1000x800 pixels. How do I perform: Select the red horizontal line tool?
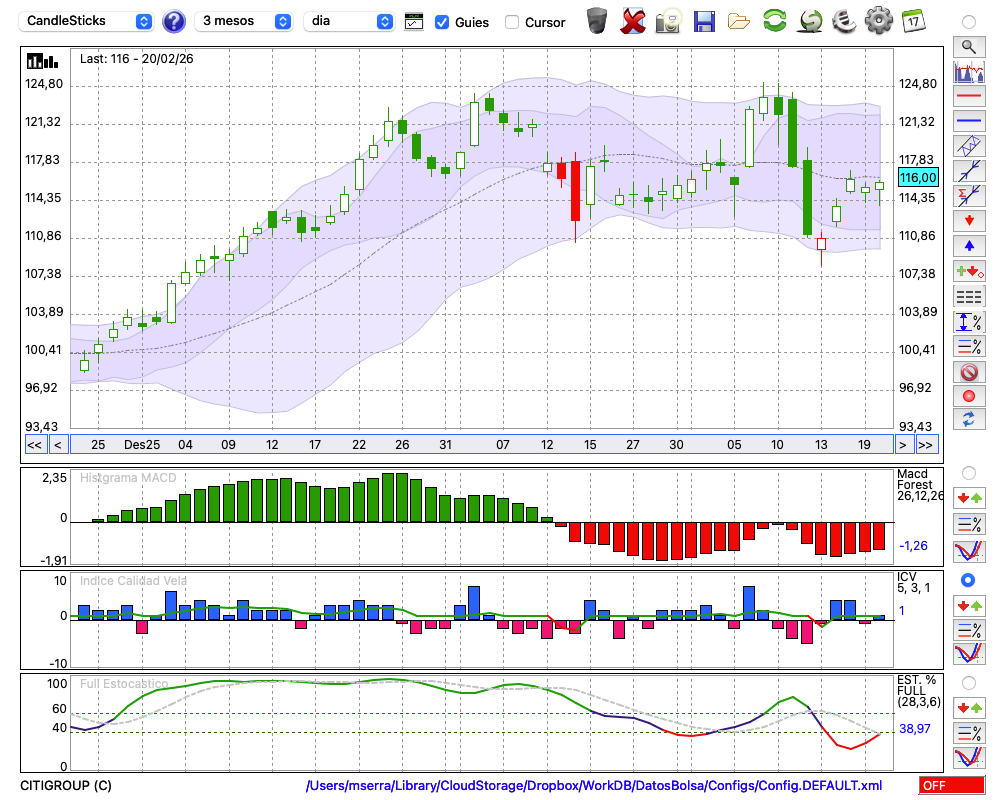[969, 96]
